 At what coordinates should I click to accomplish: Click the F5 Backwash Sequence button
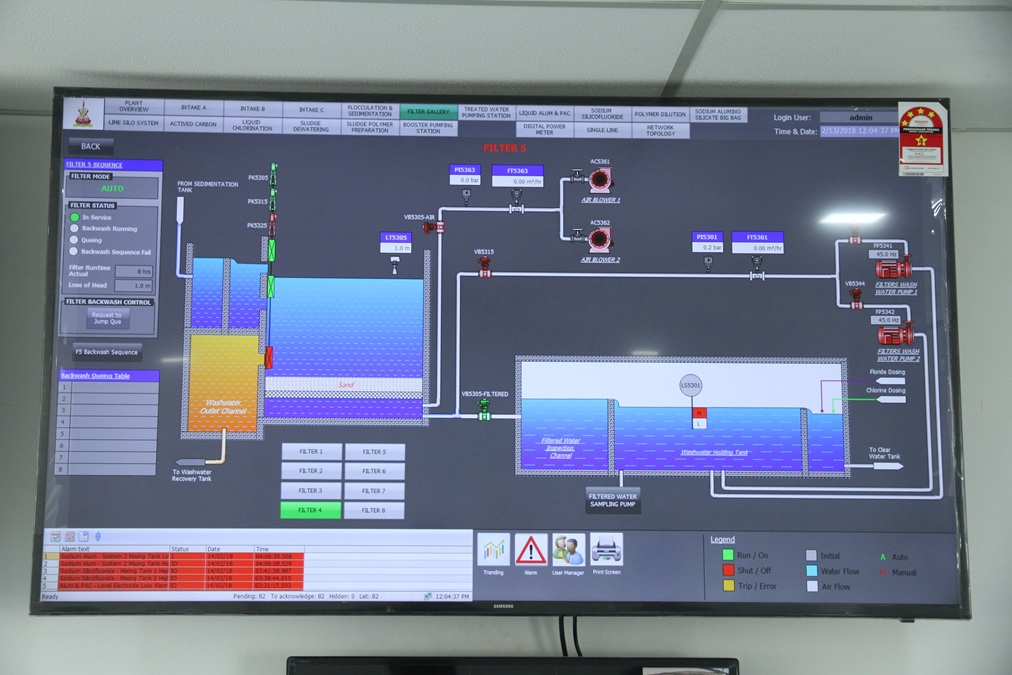[107, 352]
